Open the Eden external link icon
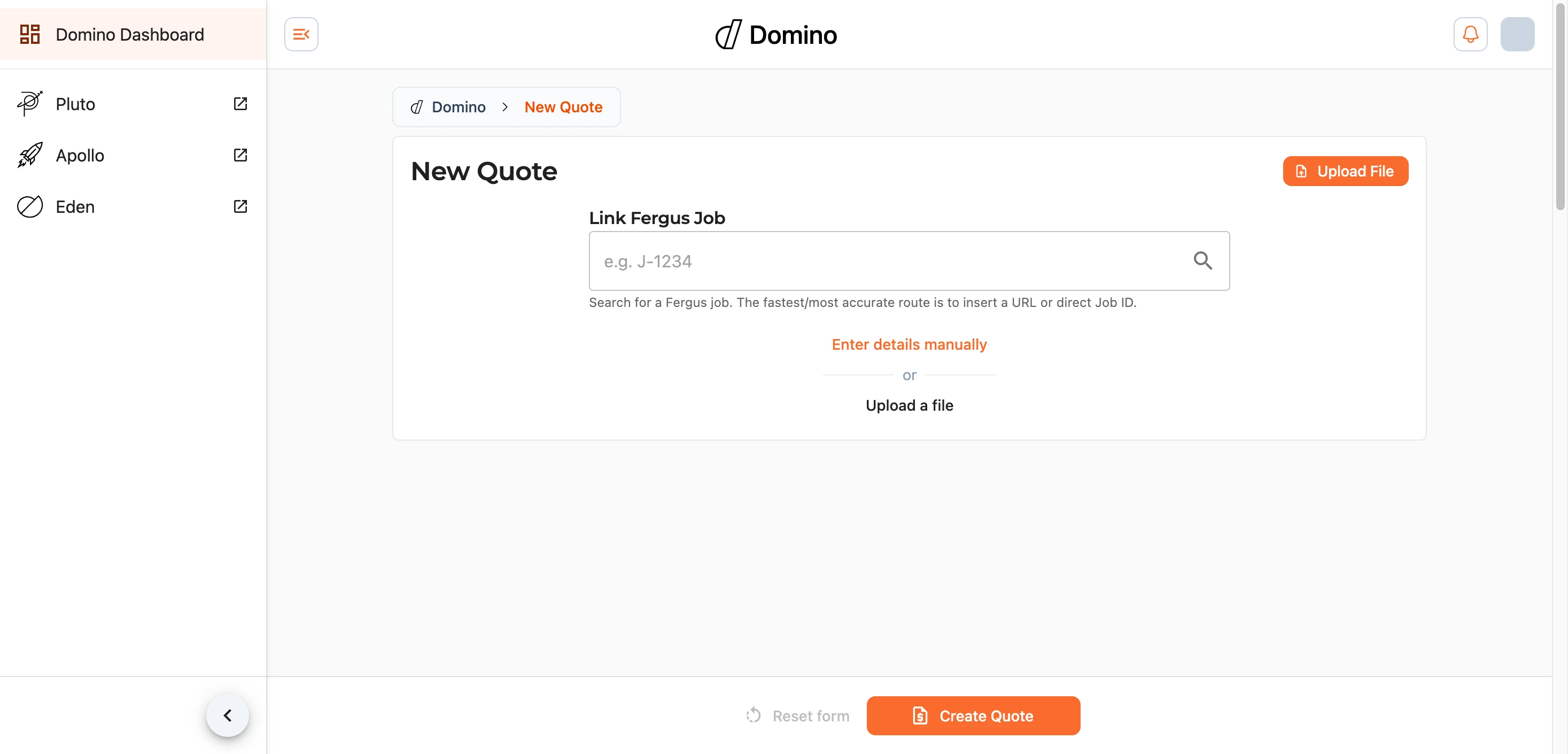Image resolution: width=1568 pixels, height=754 pixels. click(240, 206)
